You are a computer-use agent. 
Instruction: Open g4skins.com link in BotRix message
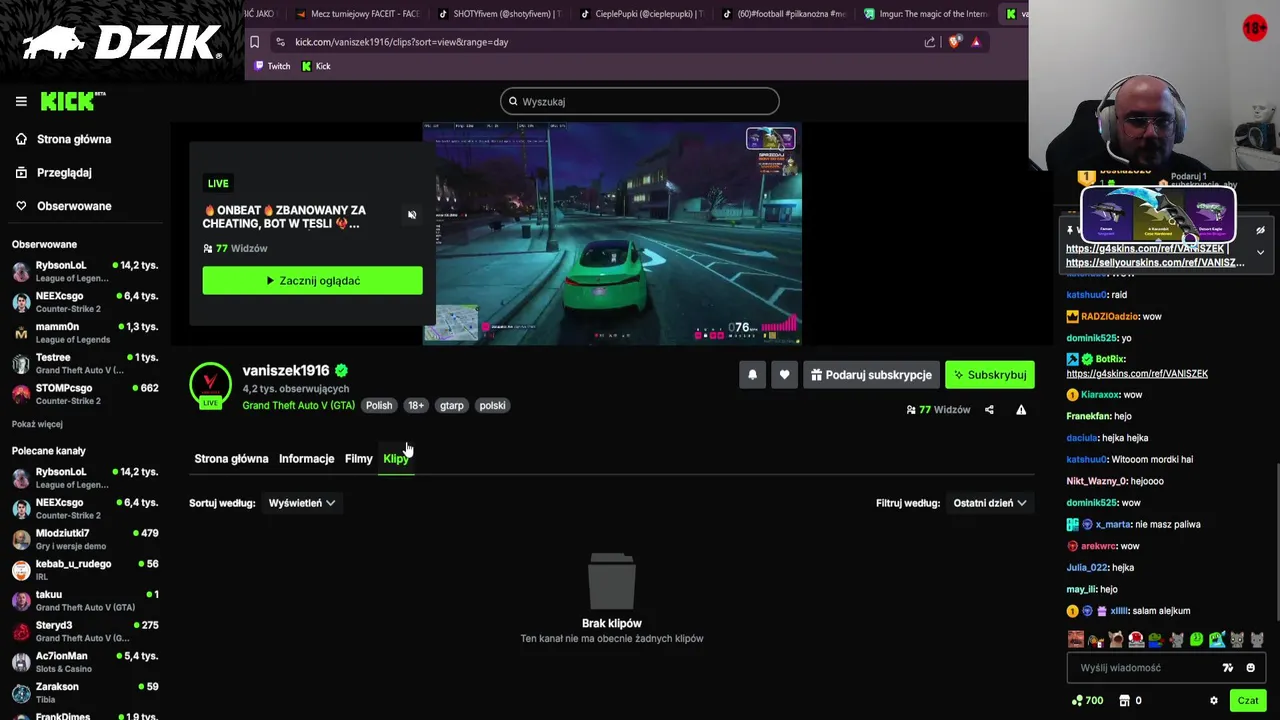[1137, 374]
